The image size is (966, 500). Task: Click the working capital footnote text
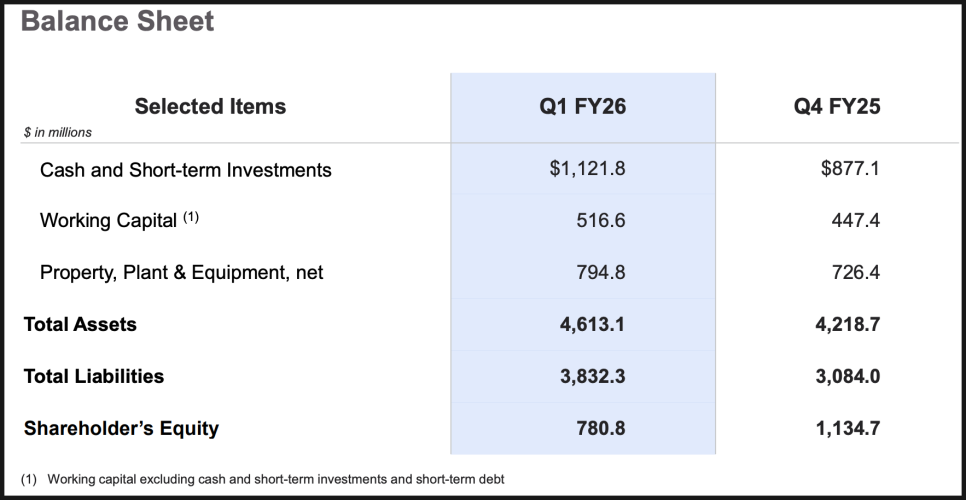(x=275, y=479)
